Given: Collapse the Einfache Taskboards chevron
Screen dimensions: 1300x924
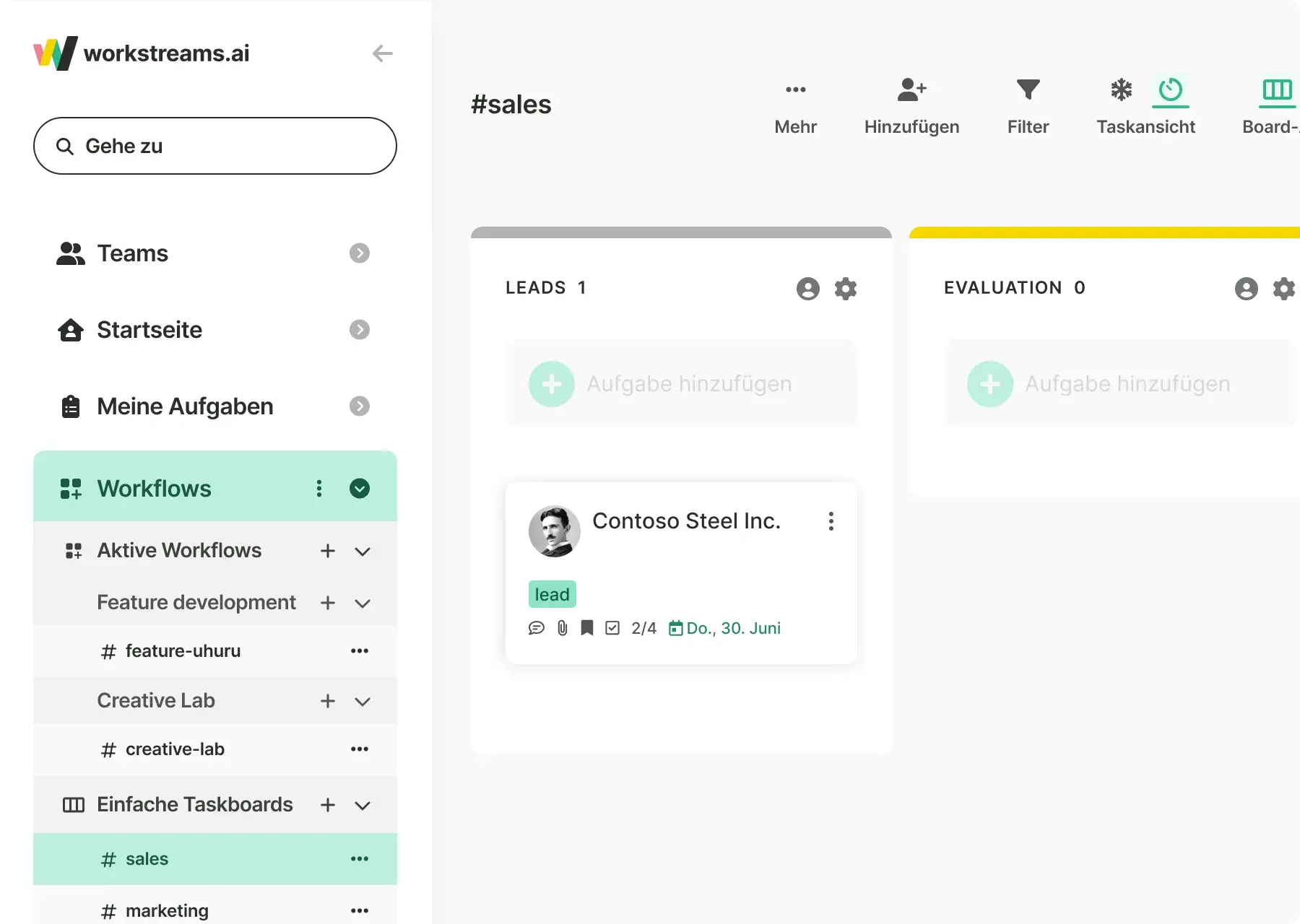Looking at the screenshot, I should point(363,806).
